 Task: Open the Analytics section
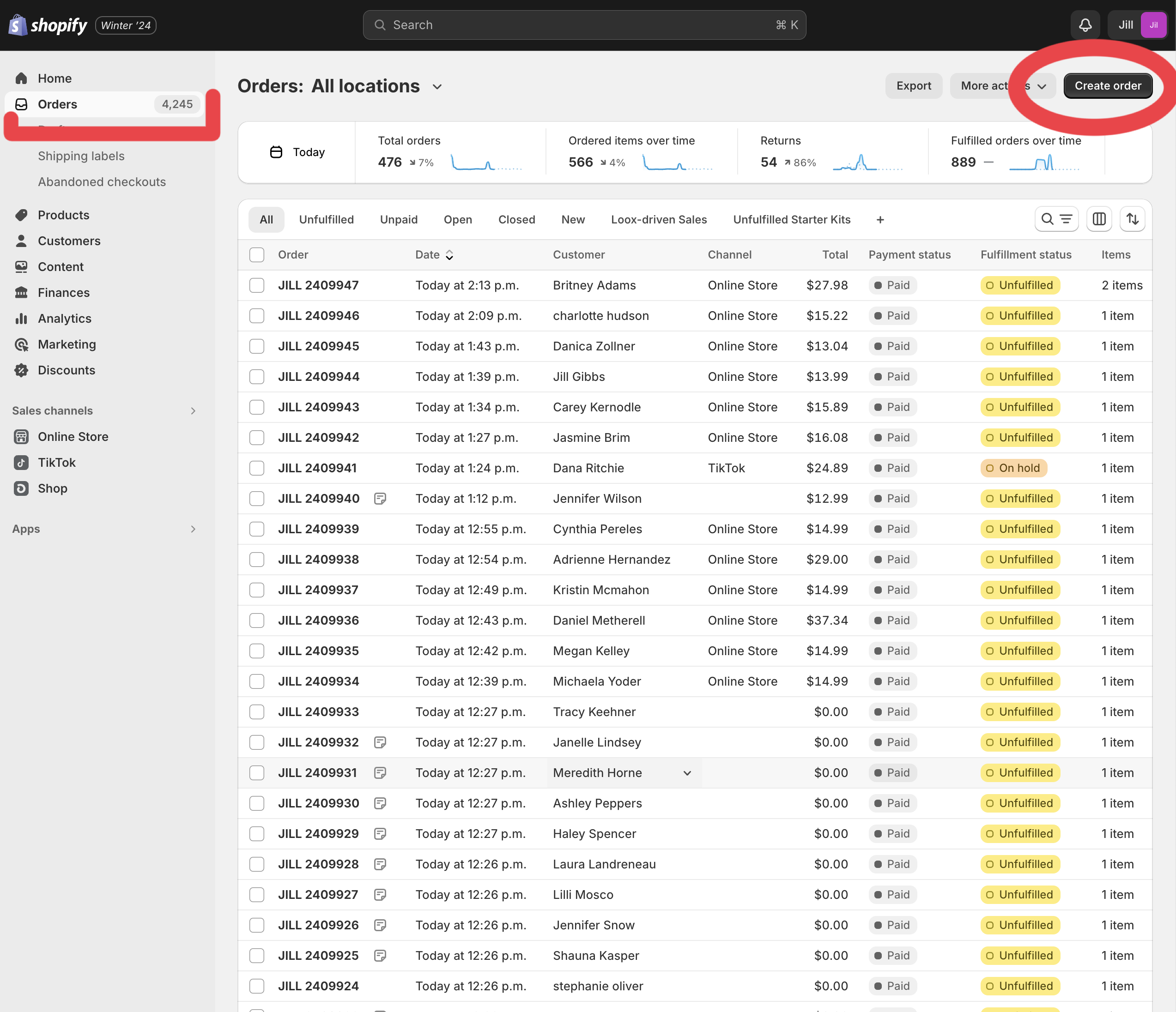click(64, 318)
